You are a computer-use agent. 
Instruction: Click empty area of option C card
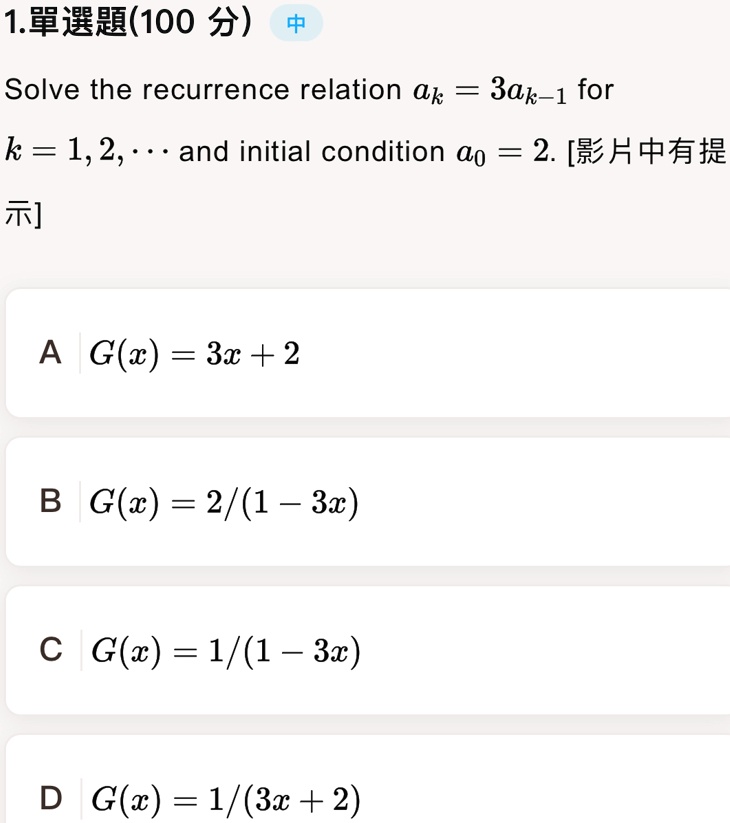pos(546,650)
